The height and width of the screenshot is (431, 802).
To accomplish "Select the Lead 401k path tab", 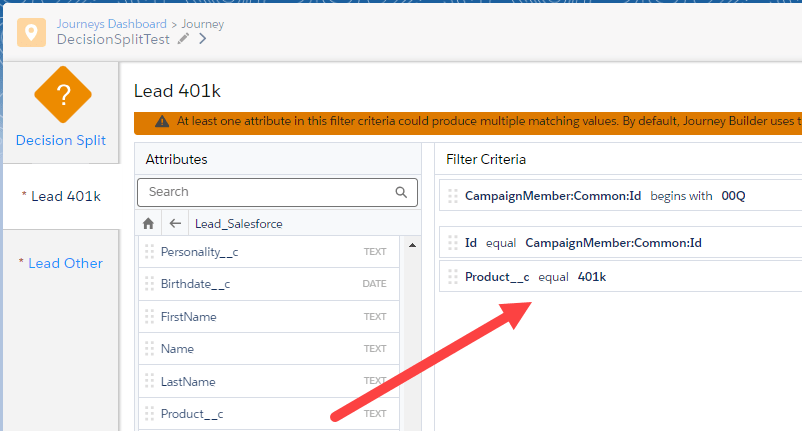I will click(61, 196).
